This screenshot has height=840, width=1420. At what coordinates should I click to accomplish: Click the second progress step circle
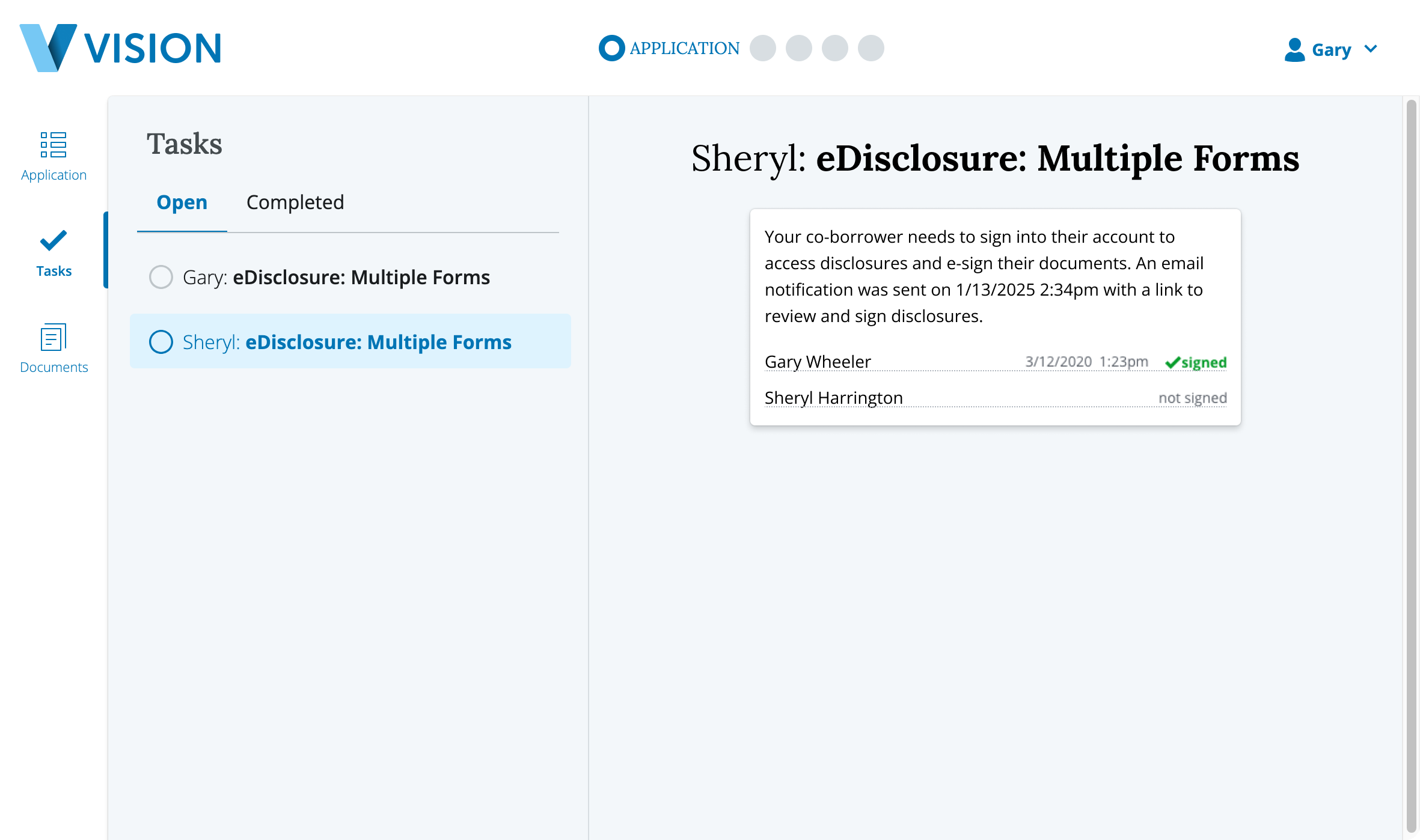click(763, 48)
